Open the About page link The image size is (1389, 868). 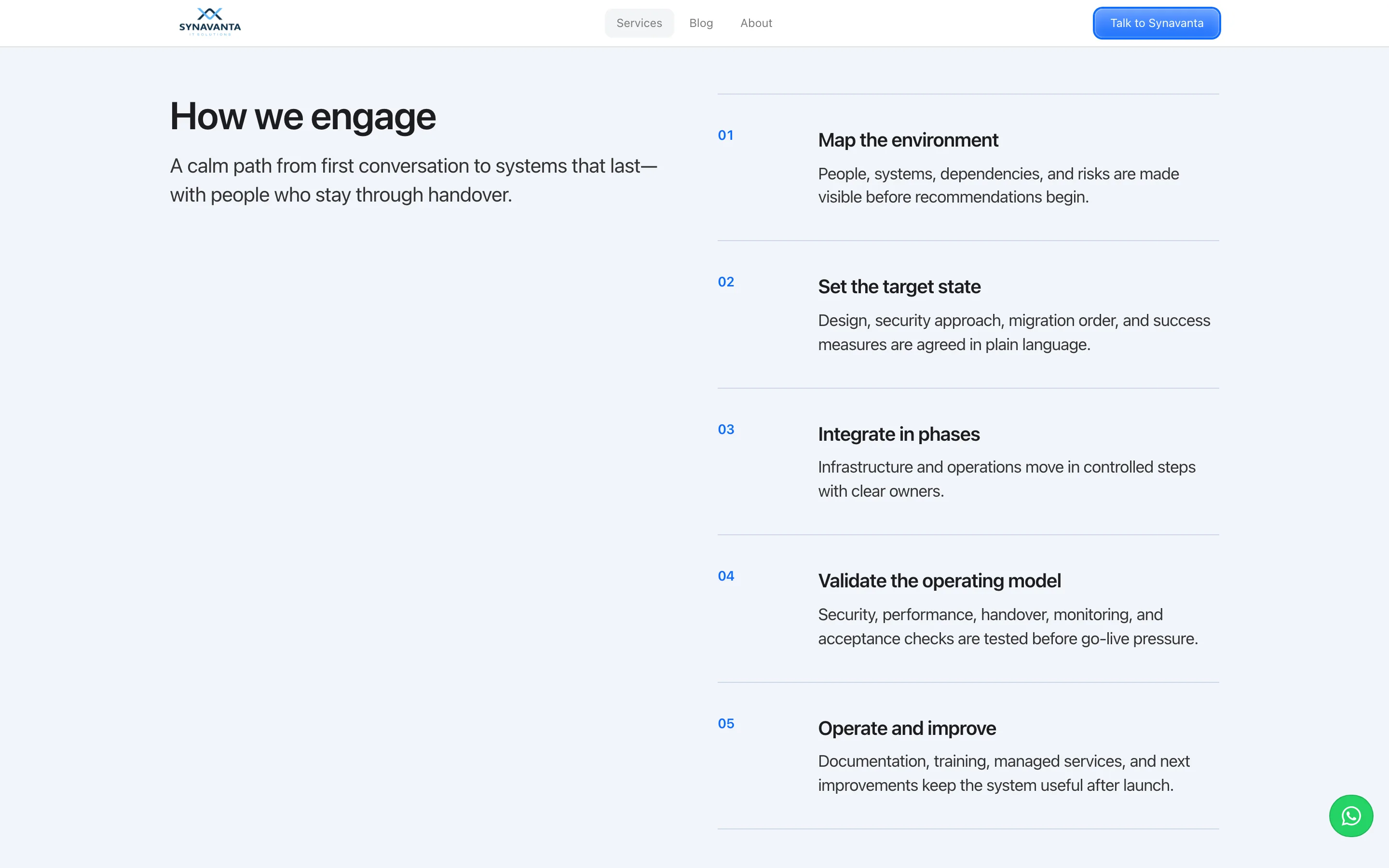pos(756,23)
